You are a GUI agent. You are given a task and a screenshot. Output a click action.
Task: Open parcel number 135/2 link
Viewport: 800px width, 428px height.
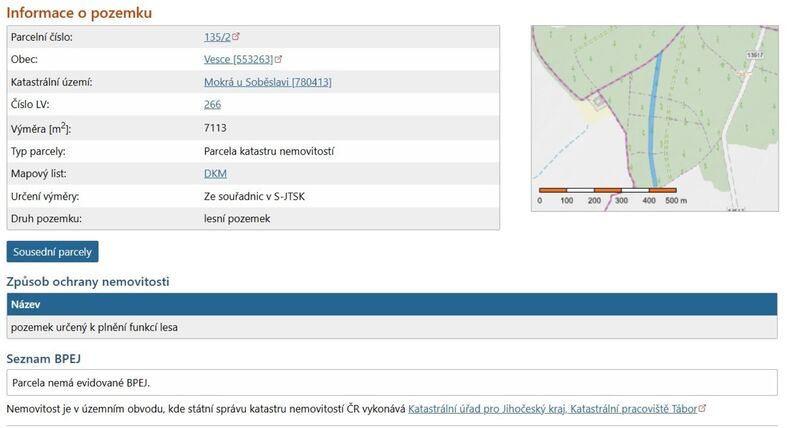[216, 37]
